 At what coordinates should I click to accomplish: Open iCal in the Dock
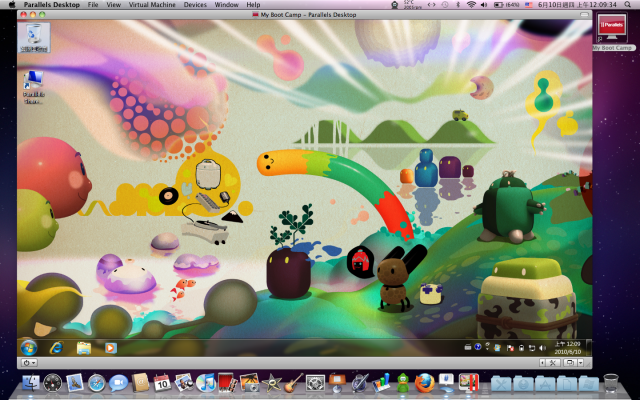click(162, 383)
